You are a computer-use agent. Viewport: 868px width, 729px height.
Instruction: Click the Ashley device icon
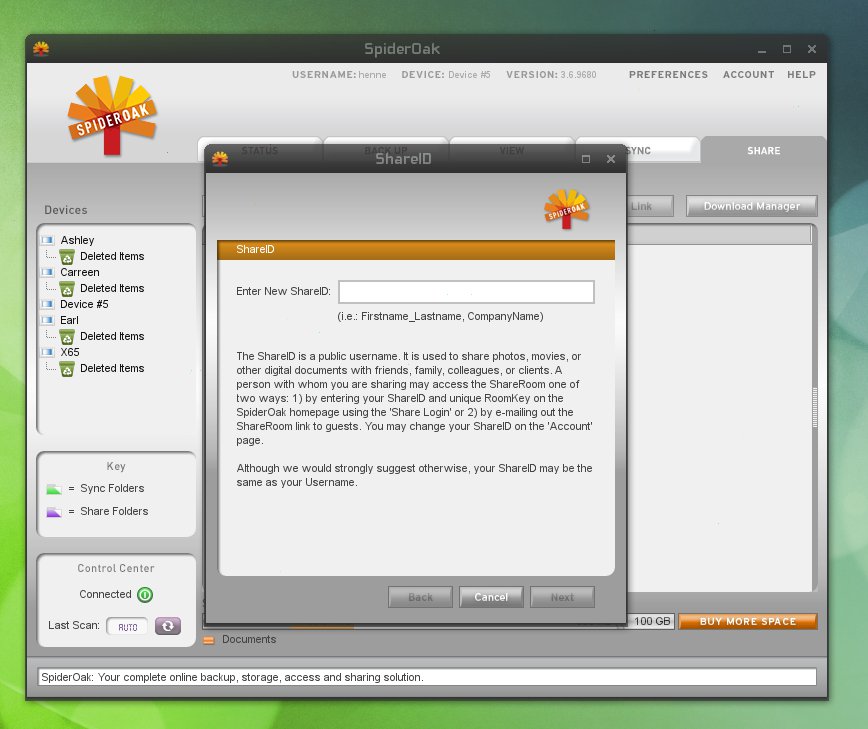(x=48, y=240)
